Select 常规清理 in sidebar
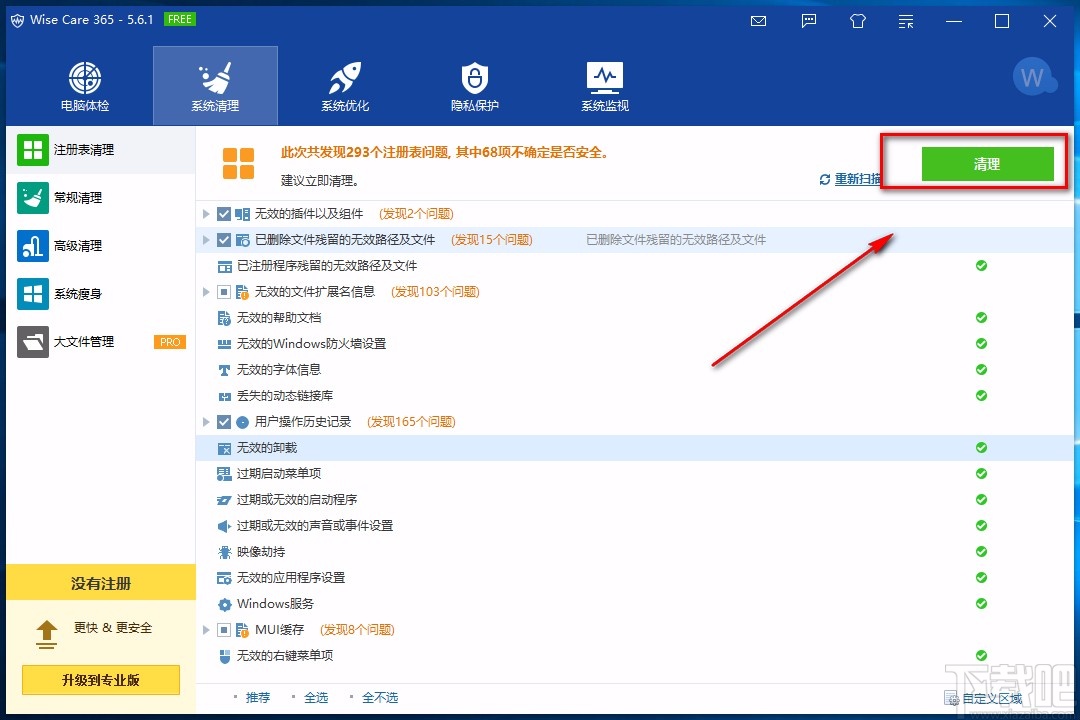This screenshot has width=1080, height=720. click(101, 198)
